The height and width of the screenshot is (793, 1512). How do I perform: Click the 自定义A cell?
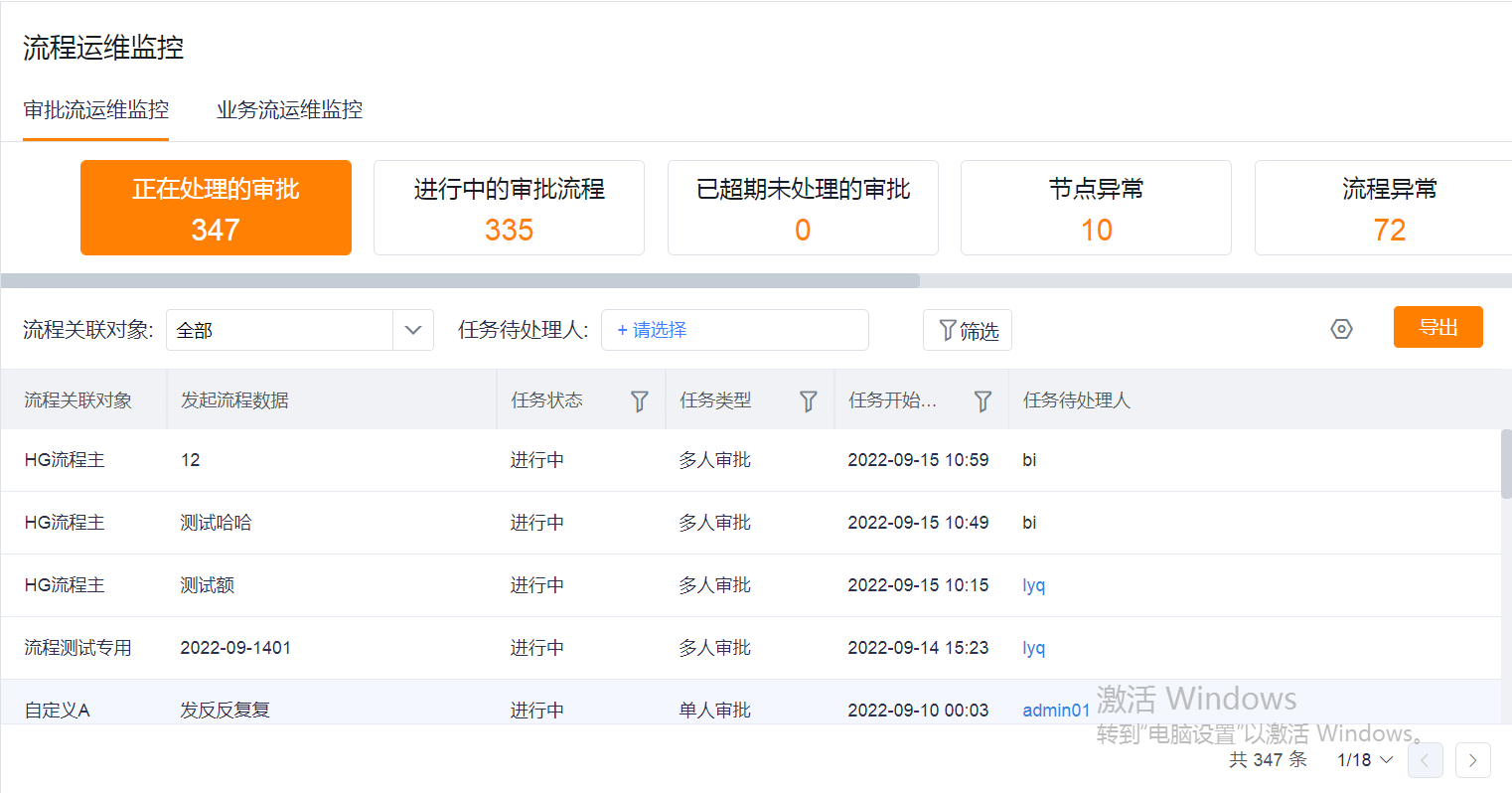(x=57, y=711)
